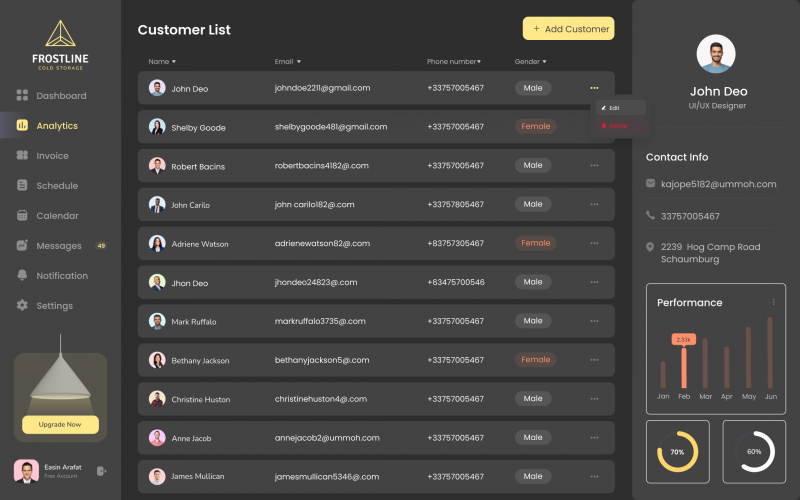The height and width of the screenshot is (500, 800).
Task: Click the logout icon beside Easin Arafat
Action: coord(102,470)
